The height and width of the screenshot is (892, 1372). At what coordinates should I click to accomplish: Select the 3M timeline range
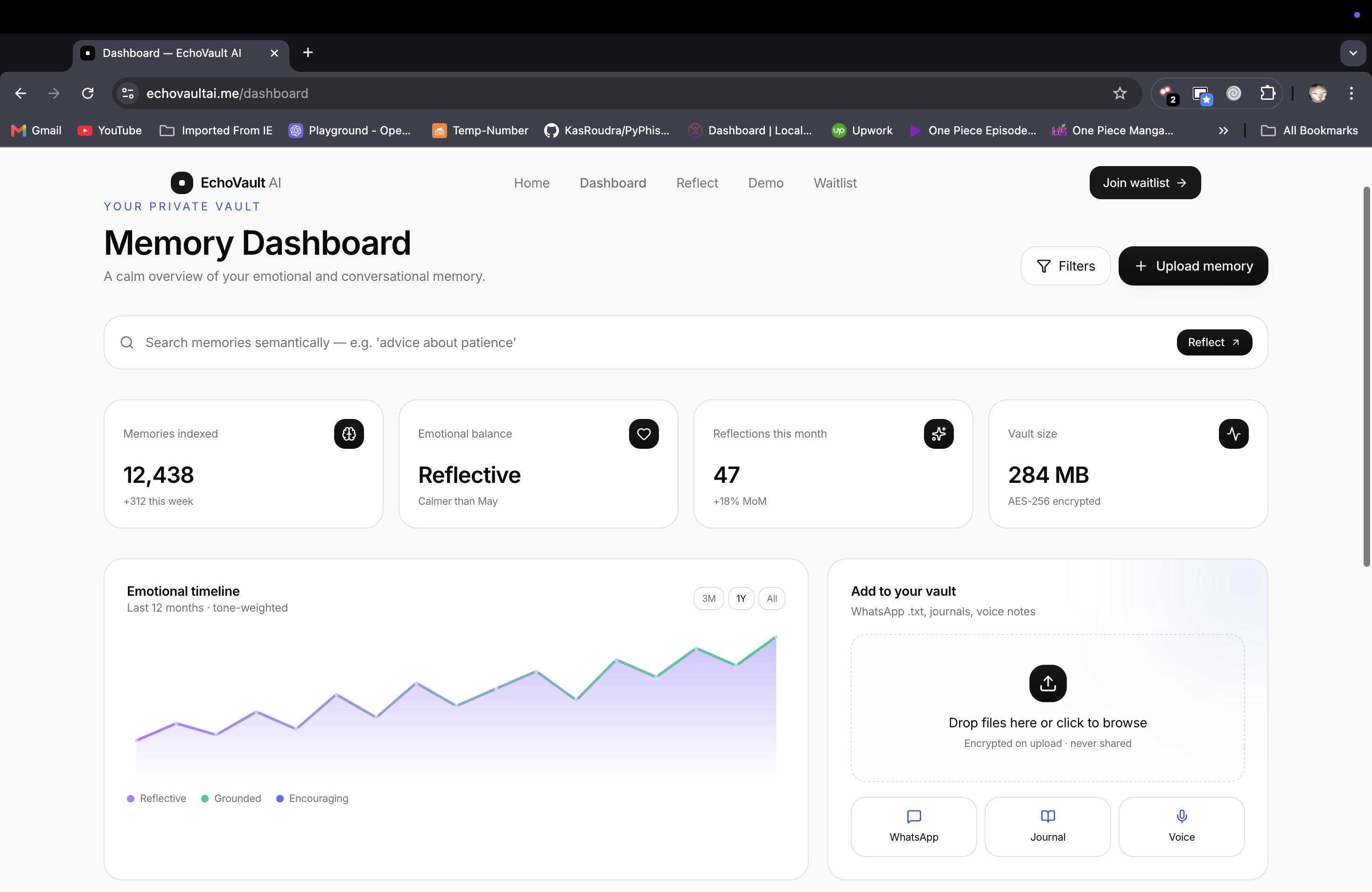708,599
